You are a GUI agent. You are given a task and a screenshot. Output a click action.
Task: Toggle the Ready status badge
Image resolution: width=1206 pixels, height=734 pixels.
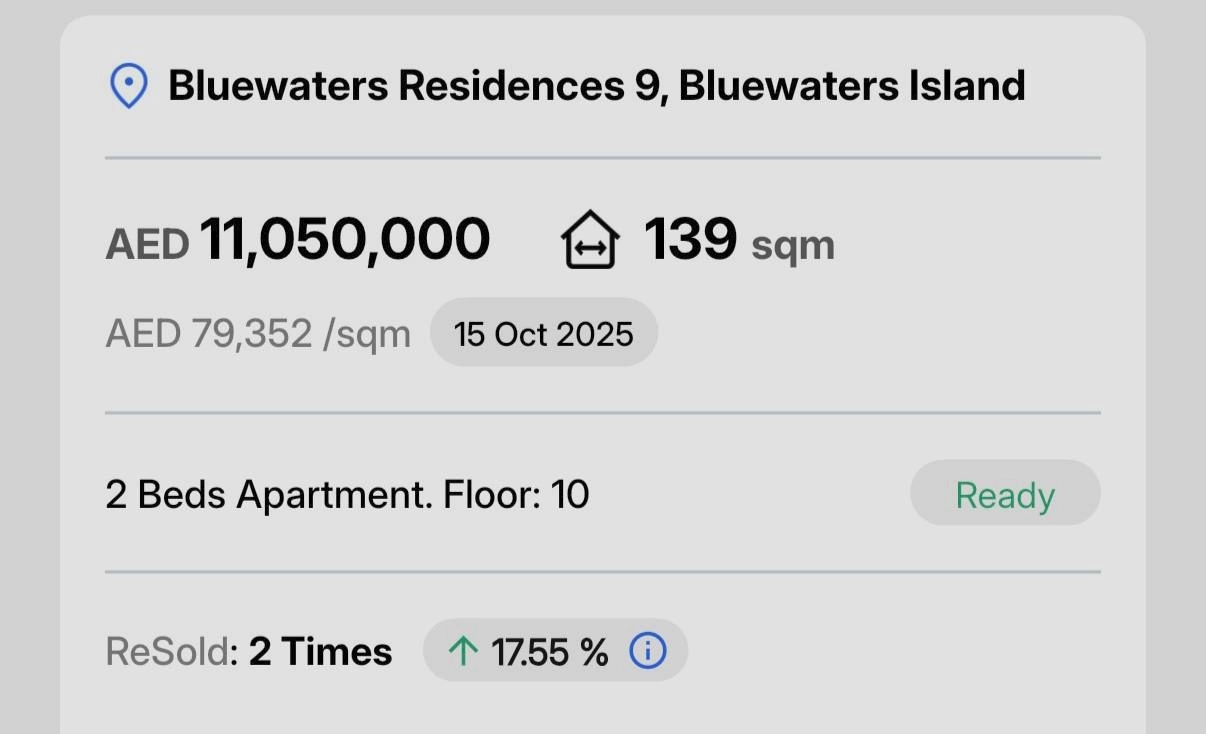pyautogui.click(x=1005, y=493)
